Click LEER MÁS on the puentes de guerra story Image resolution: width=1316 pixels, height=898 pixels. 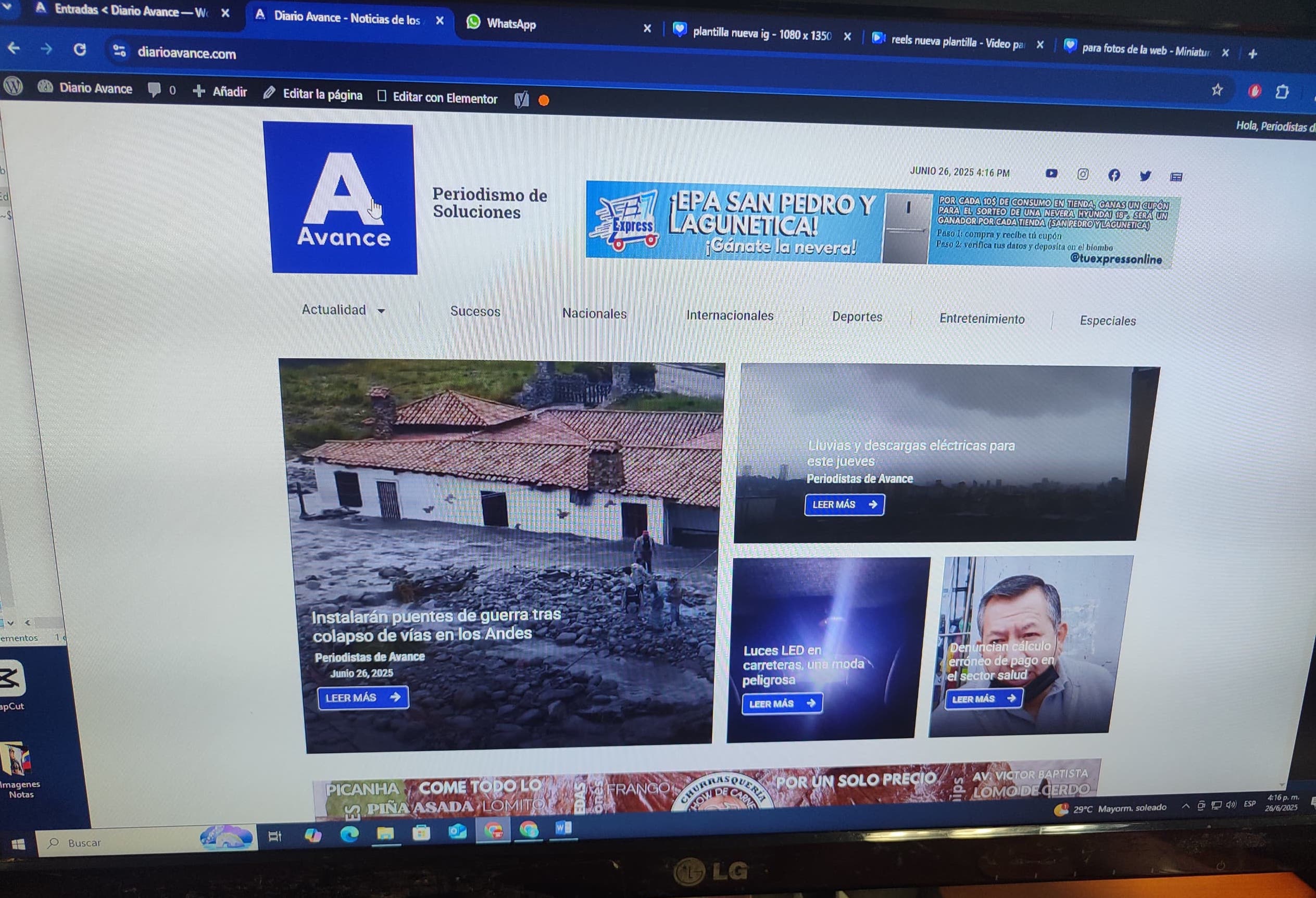362,698
